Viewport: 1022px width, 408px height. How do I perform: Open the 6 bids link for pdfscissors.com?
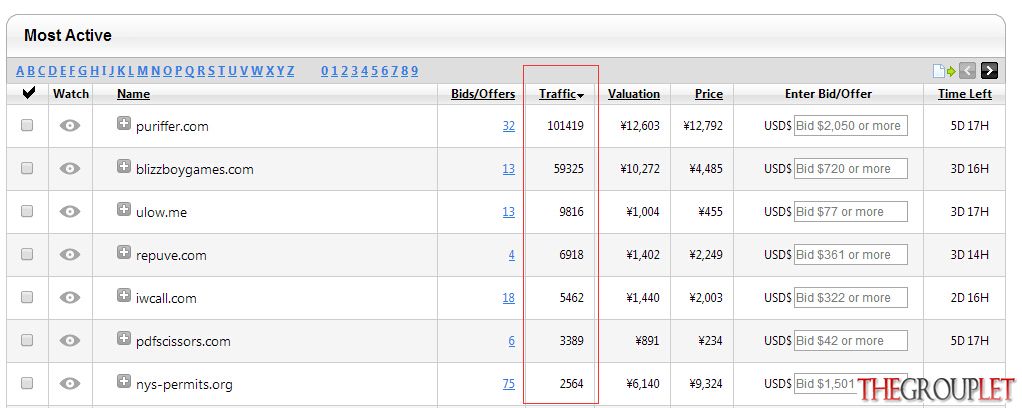[512, 341]
